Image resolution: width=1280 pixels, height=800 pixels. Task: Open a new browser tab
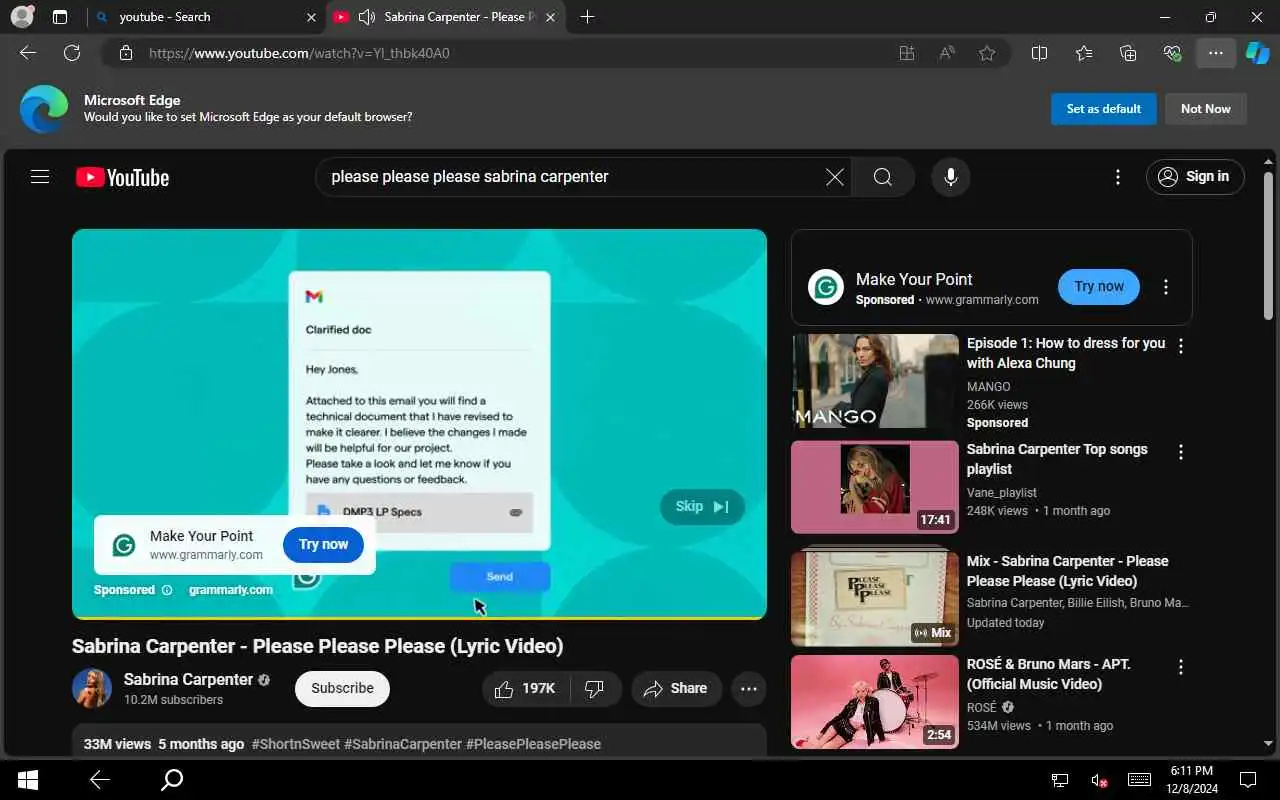587,17
